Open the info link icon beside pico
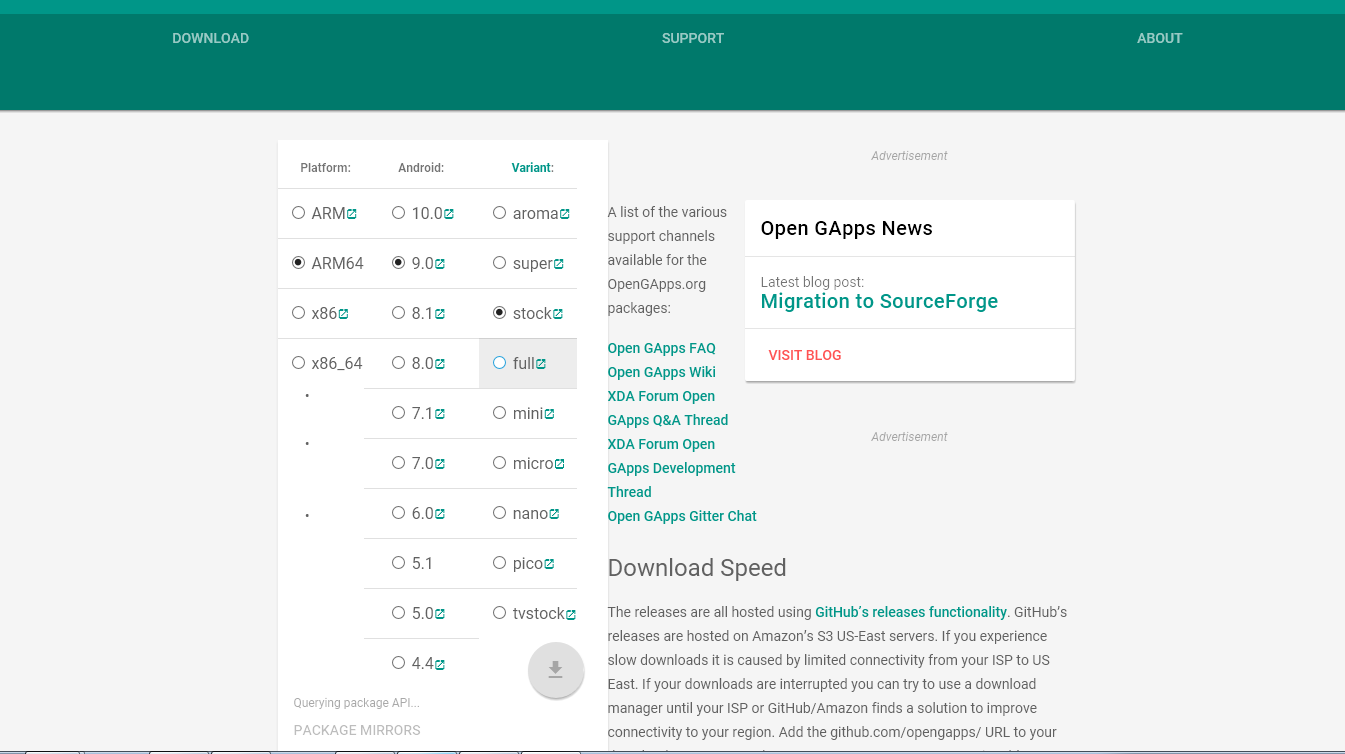This screenshot has height=754, width=1345. [x=549, y=564]
